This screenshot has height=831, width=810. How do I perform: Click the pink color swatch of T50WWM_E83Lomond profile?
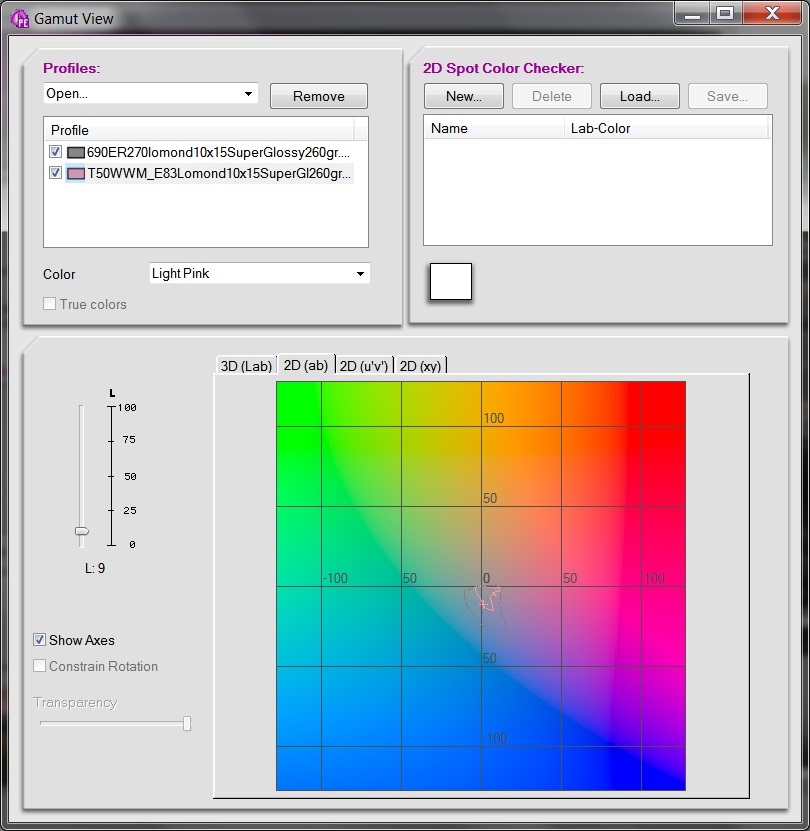coord(76,174)
